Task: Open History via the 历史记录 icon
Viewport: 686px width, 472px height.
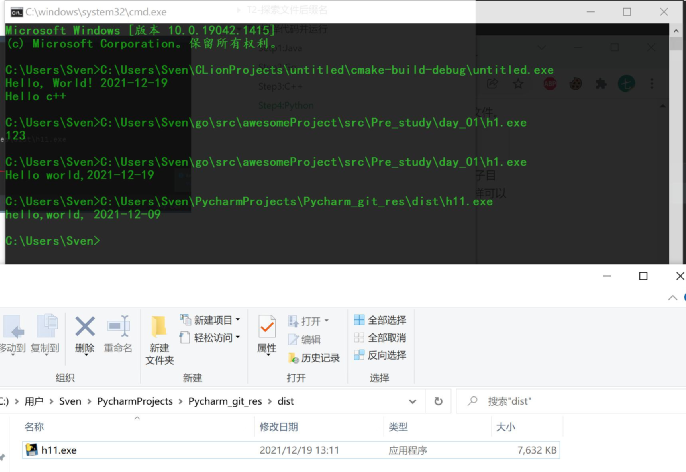Action: 293,358
